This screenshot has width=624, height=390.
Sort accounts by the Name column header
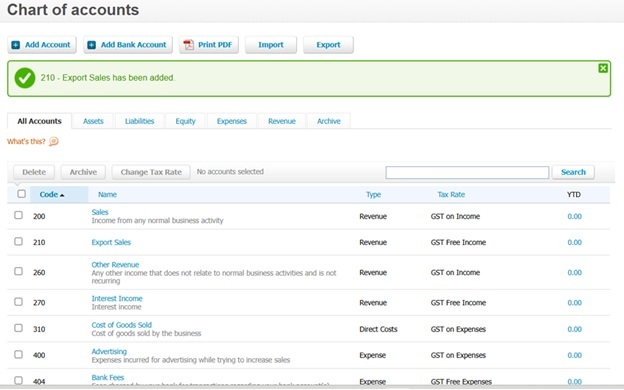click(107, 195)
